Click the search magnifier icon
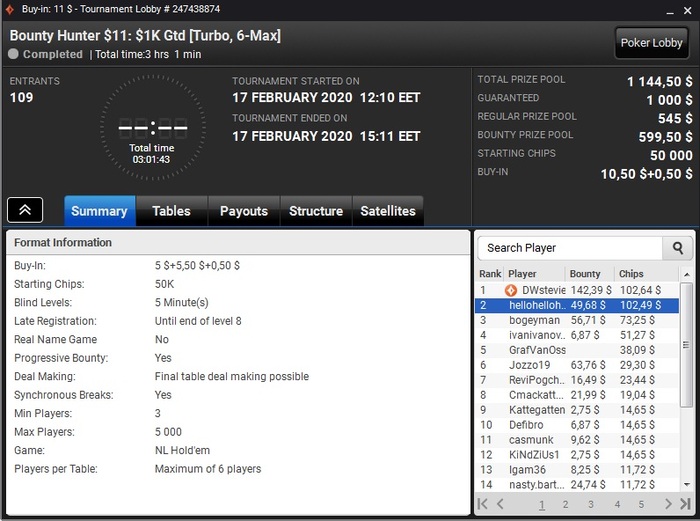Image resolution: width=700 pixels, height=521 pixels. tap(677, 248)
